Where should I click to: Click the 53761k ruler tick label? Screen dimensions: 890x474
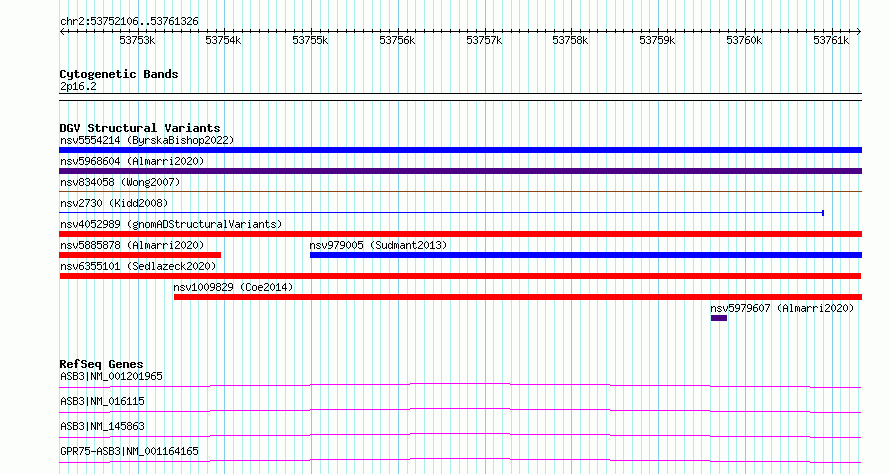tap(831, 40)
